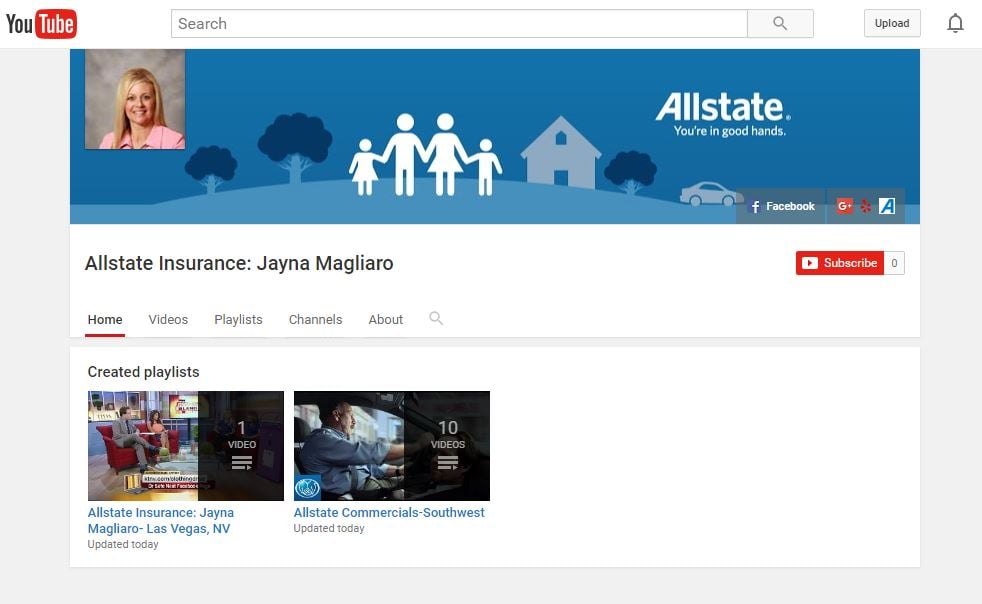
Task: Open the 'Allstate Commercials-Southwest' title link
Action: click(x=389, y=513)
